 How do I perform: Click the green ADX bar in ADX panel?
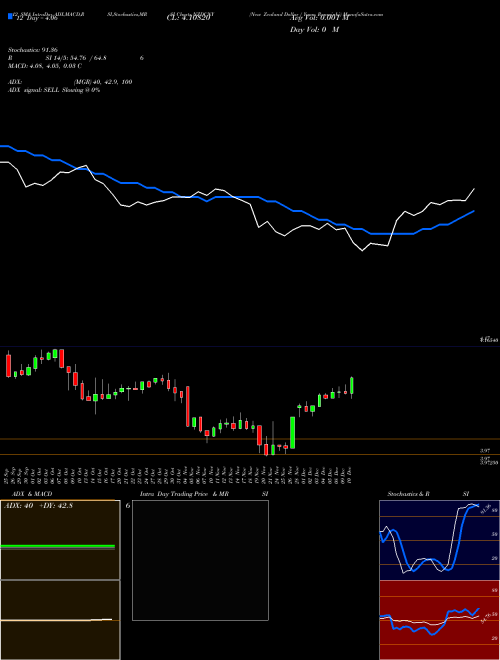coord(57,546)
